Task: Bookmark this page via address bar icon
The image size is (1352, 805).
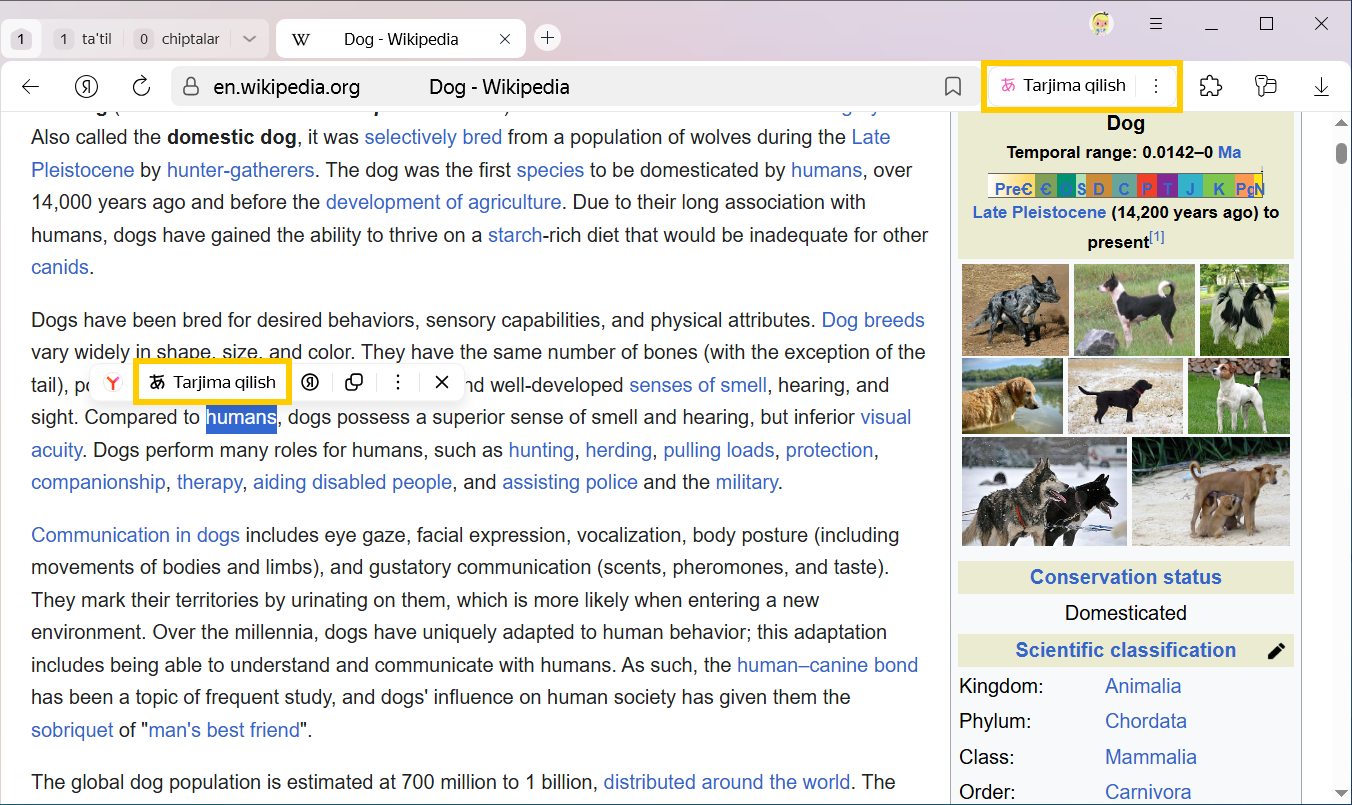Action: point(952,87)
